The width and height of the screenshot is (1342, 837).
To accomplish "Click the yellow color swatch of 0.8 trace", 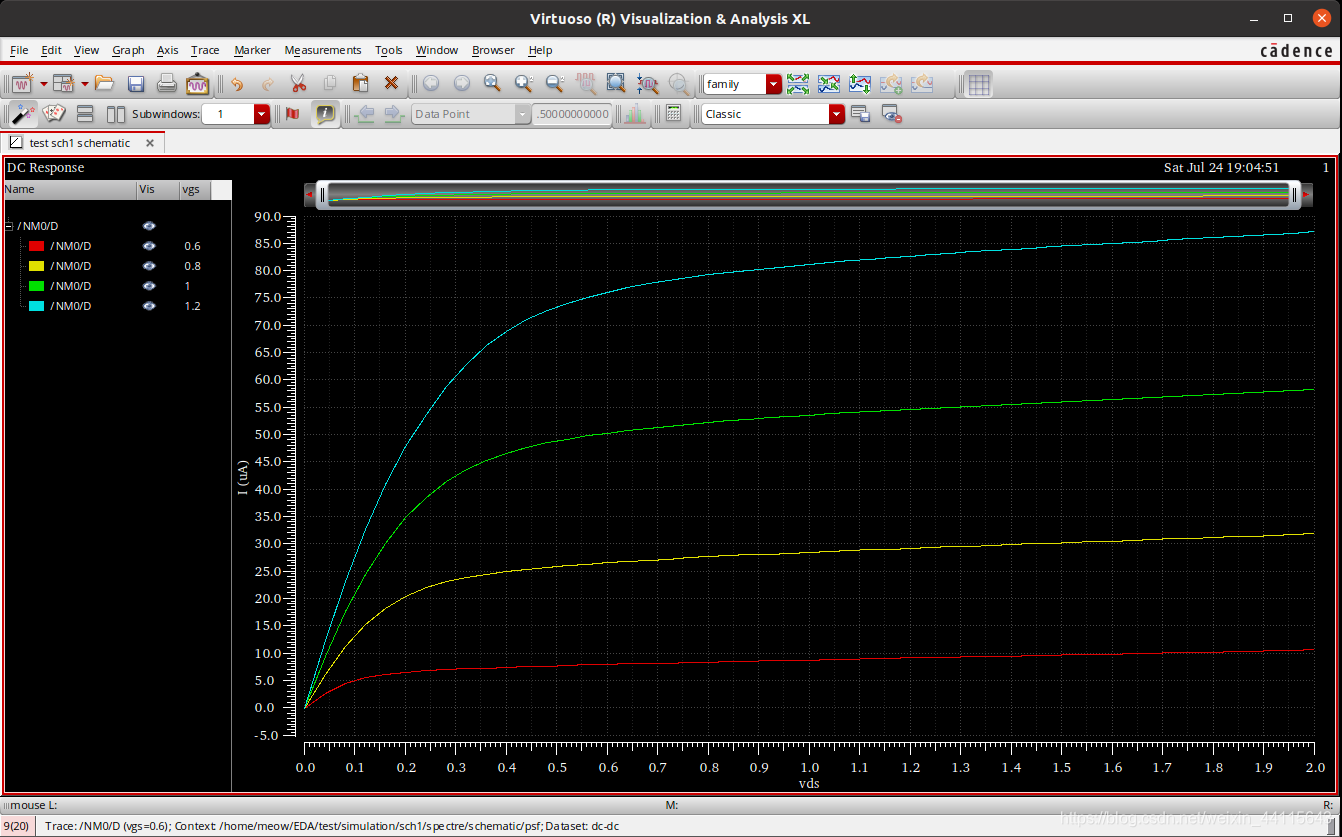I will [x=36, y=266].
